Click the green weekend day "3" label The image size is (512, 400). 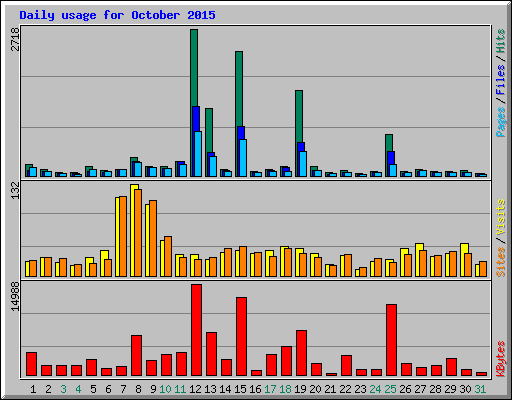(63, 389)
